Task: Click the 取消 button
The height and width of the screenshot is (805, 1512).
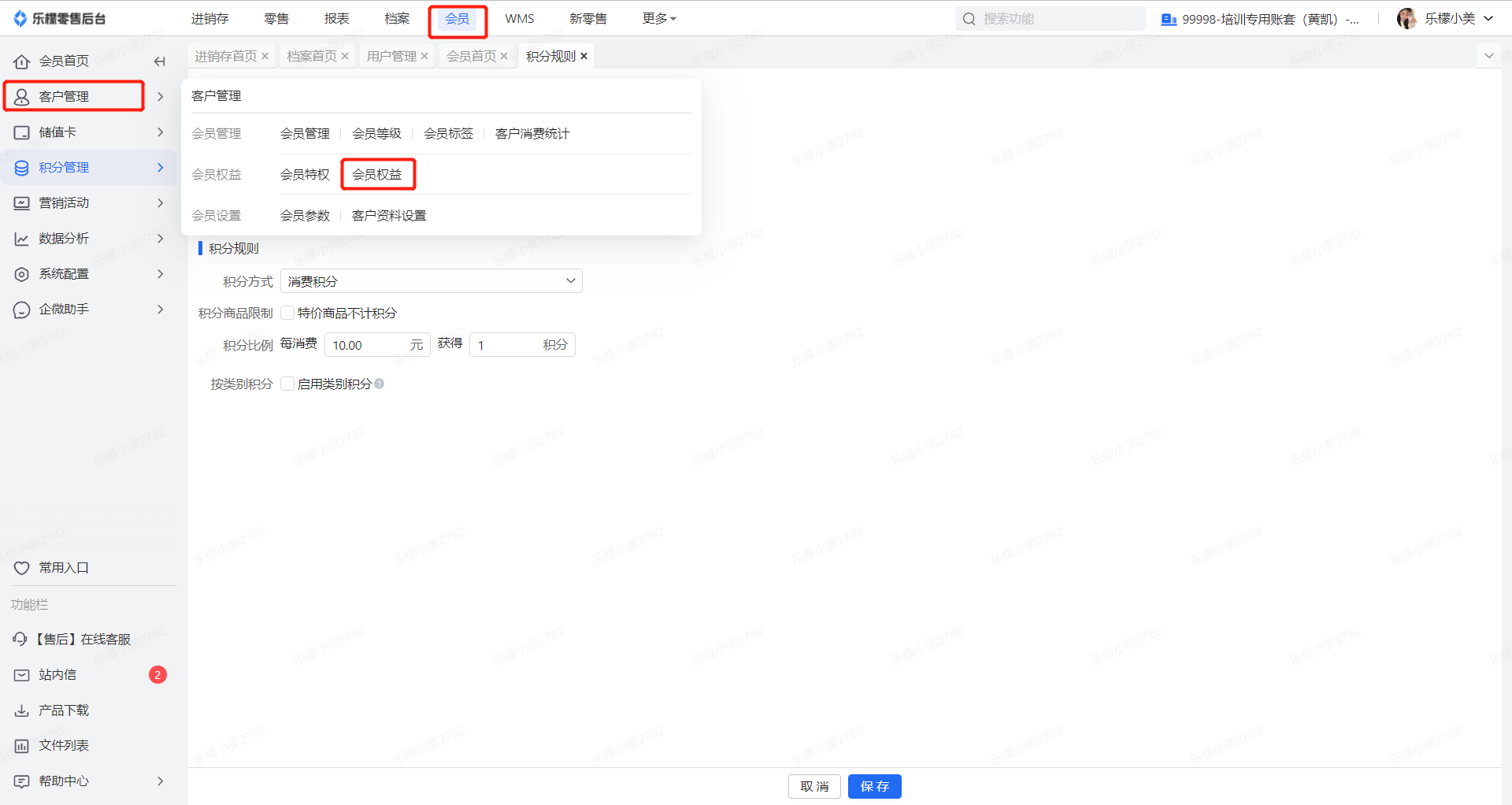Action: [814, 786]
